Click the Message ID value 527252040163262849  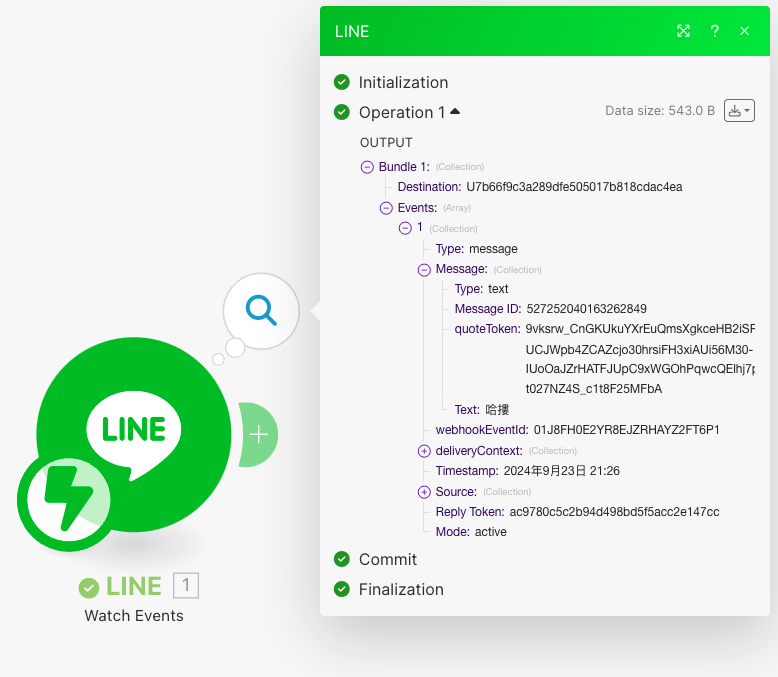click(x=586, y=309)
